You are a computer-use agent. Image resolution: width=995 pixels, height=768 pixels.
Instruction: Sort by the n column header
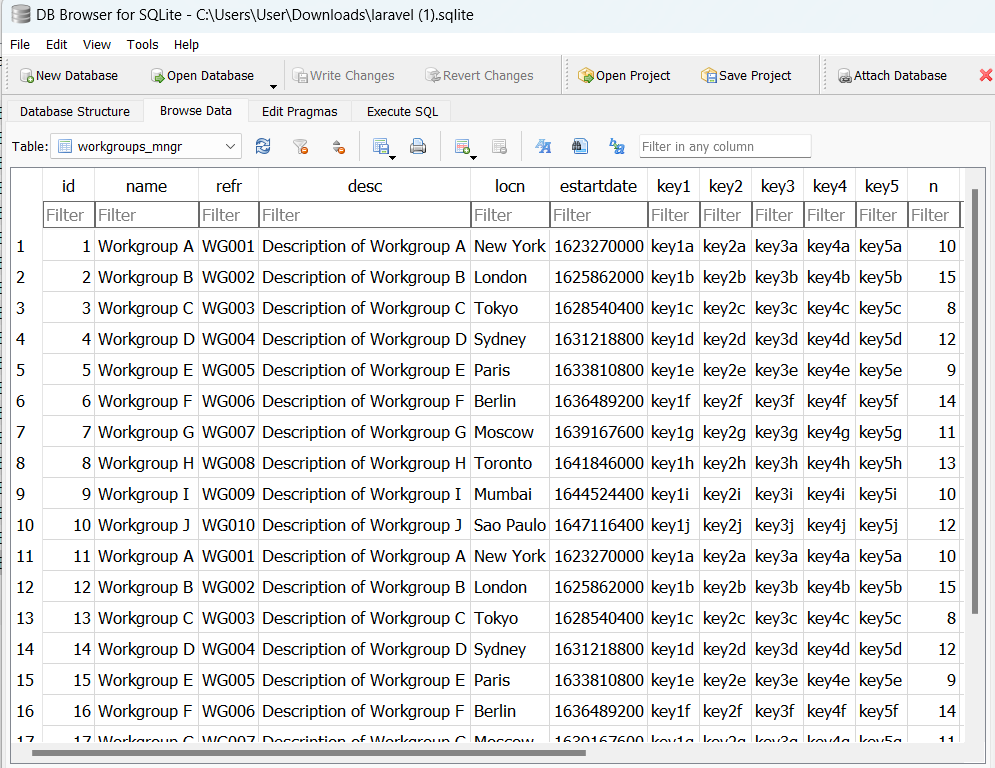pos(933,186)
